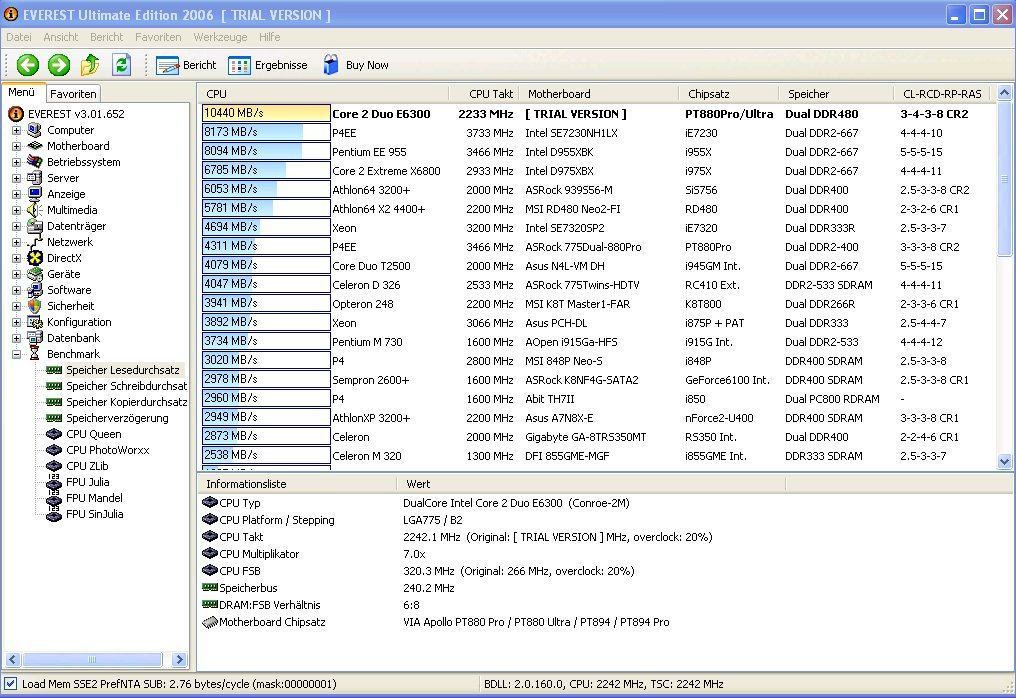
Task: Click sidebar horizontal scrollbar right arrow
Action: click(179, 660)
